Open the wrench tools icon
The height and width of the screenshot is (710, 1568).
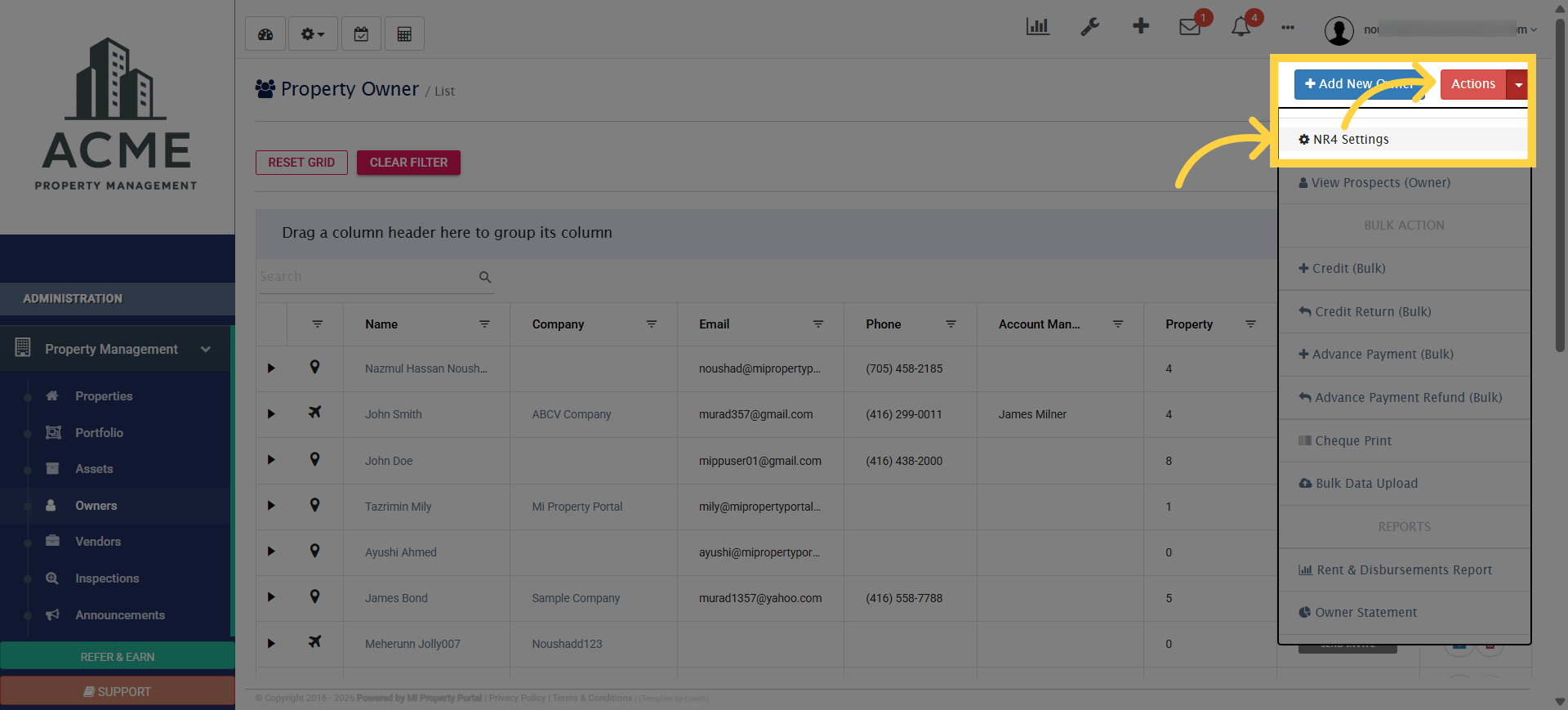tap(1089, 27)
